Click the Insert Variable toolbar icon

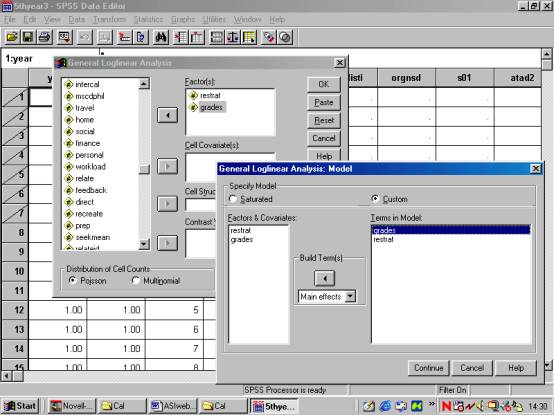pos(197,37)
